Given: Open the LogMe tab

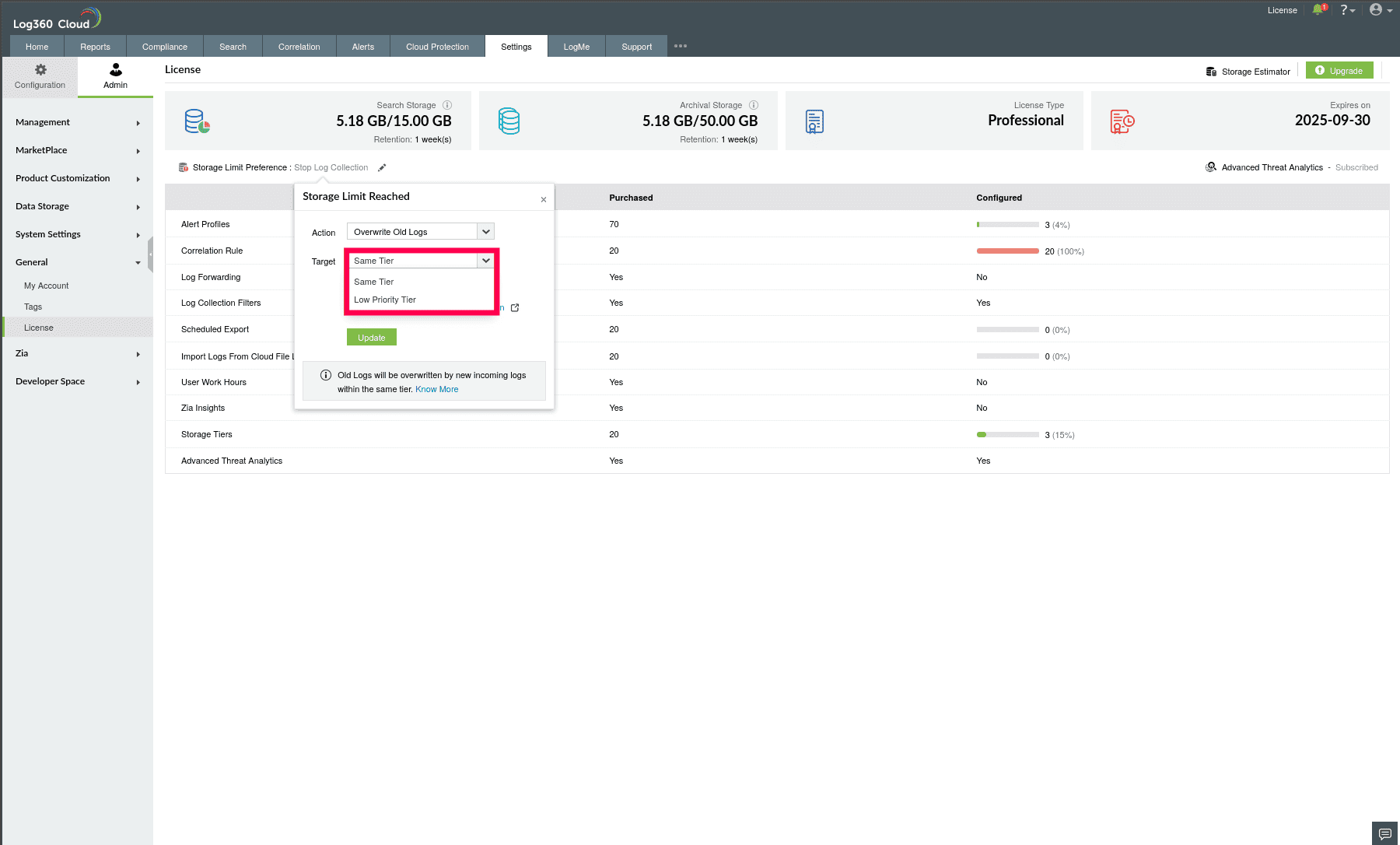Looking at the screenshot, I should click(x=576, y=47).
